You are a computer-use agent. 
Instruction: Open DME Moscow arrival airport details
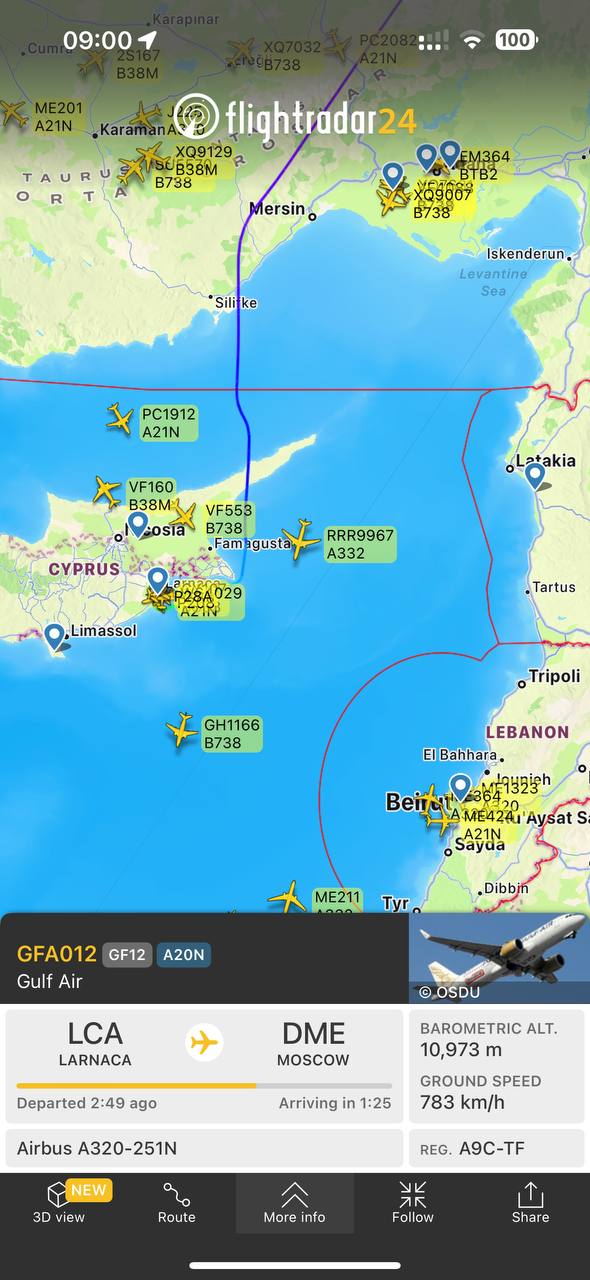point(313,1043)
